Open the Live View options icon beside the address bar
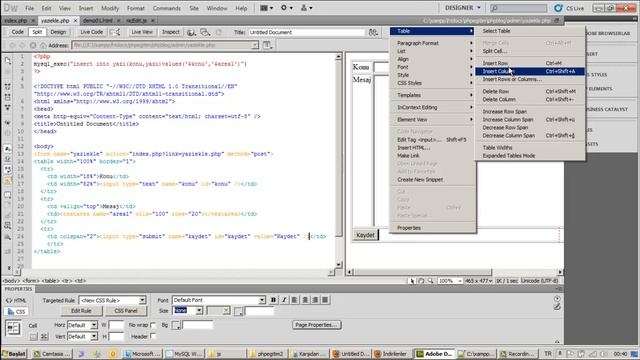 tap(267, 45)
